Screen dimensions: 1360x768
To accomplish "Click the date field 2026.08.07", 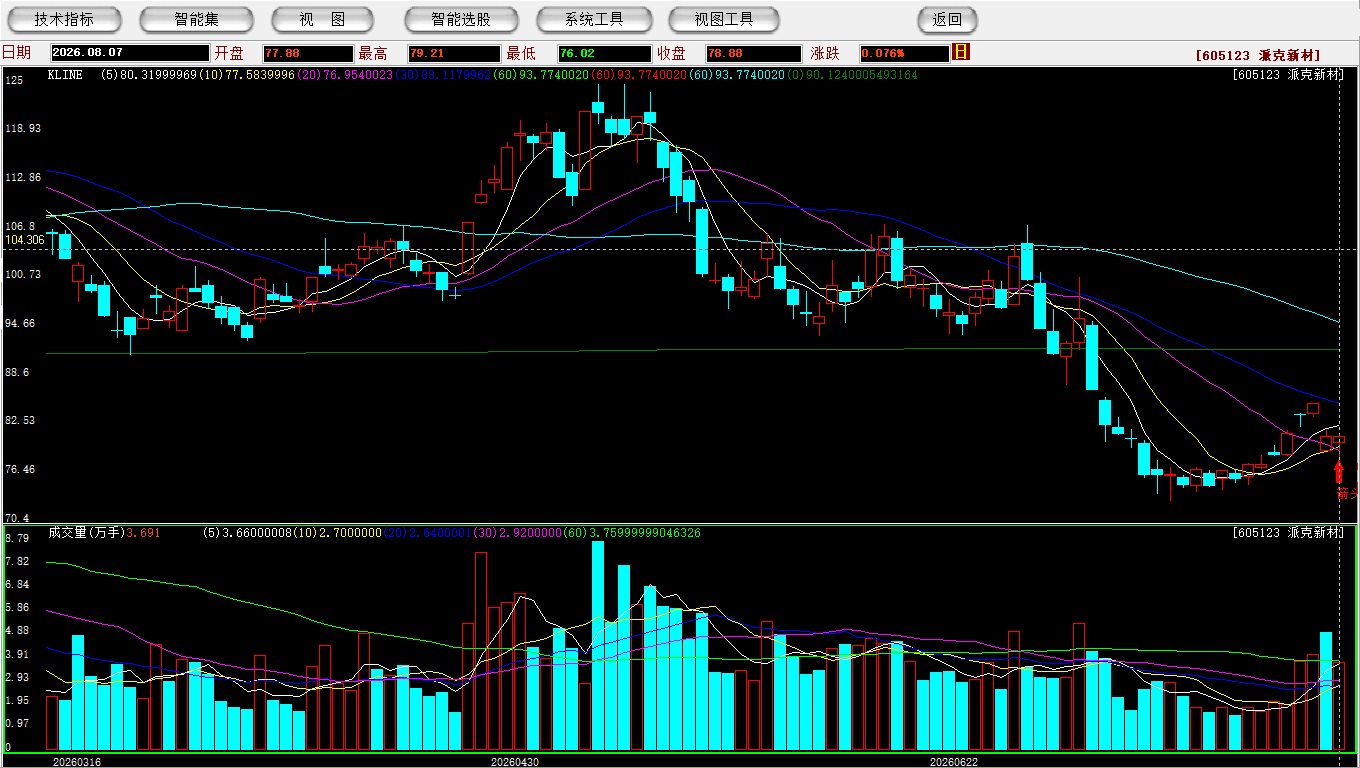I will 129,53.
